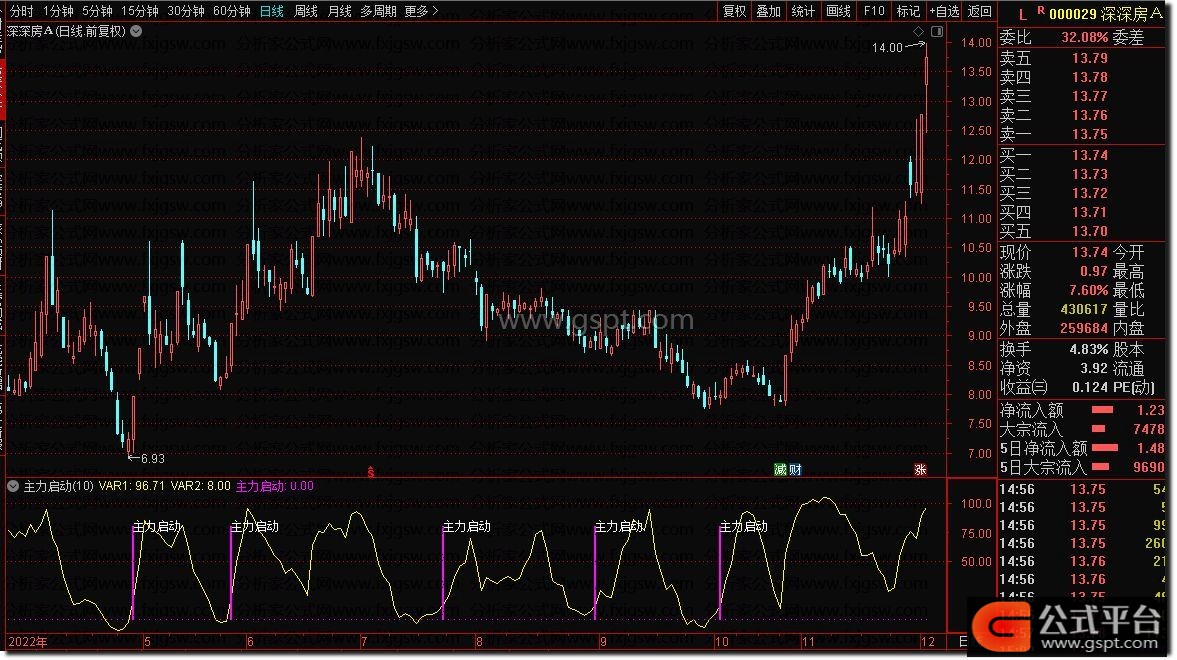Click the 净流入额 row
The width and height of the screenshot is (1177, 660).
click(x=1082, y=411)
